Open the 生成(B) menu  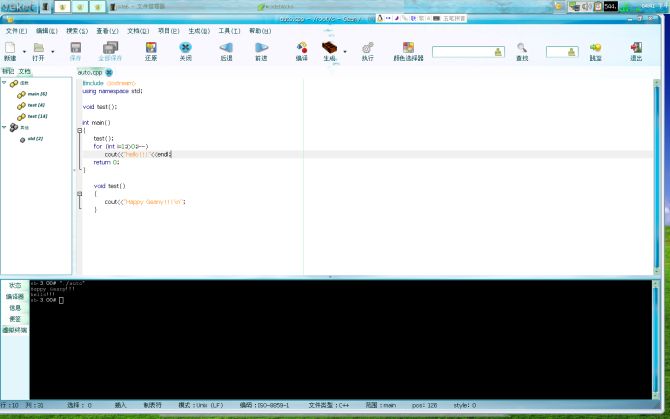[x=199, y=31]
